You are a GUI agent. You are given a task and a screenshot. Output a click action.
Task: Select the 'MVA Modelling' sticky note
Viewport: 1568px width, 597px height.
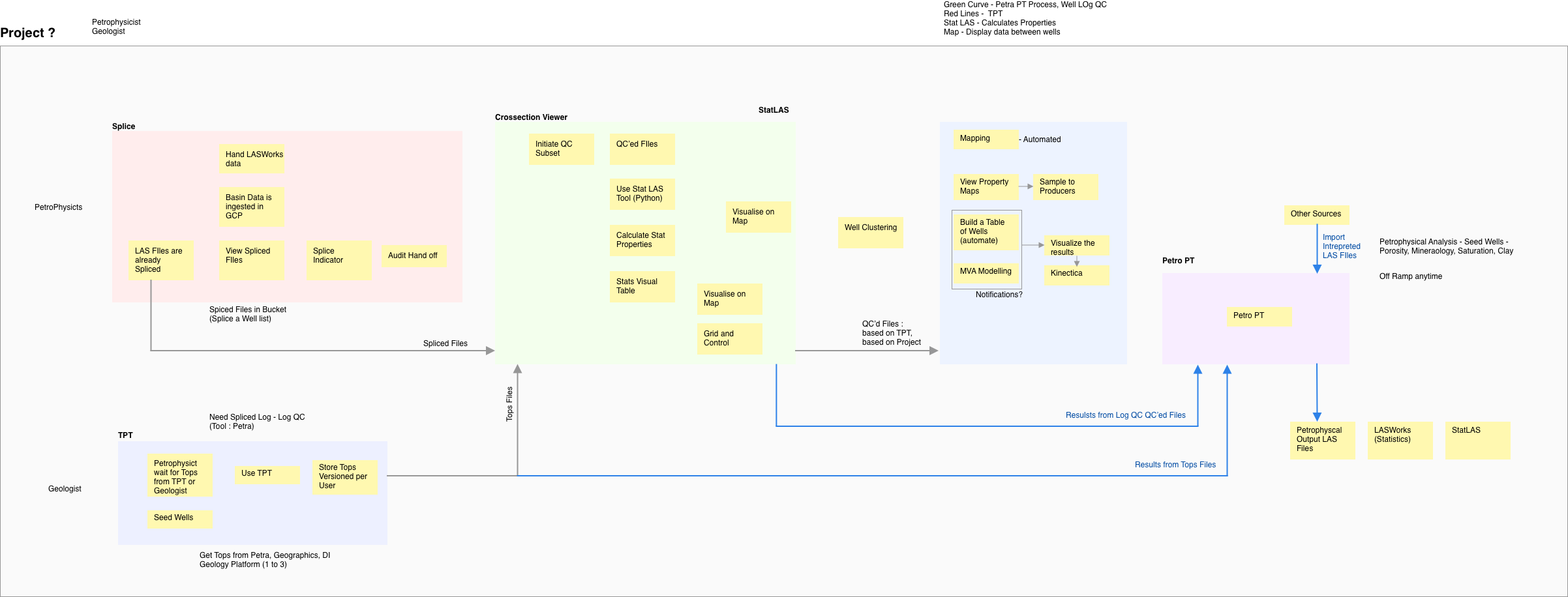[985, 272]
